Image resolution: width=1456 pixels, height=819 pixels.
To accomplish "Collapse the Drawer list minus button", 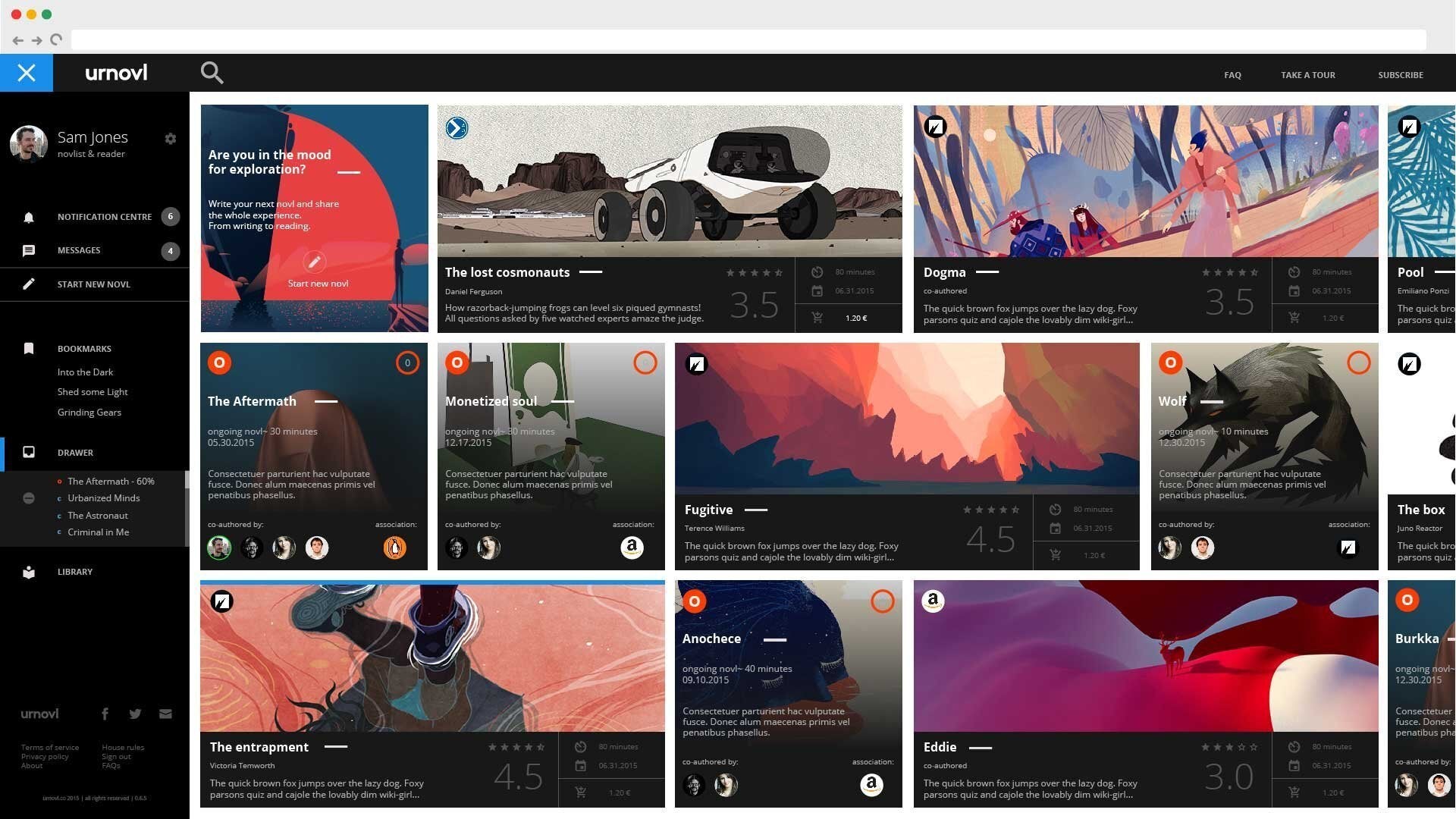I will (29, 498).
